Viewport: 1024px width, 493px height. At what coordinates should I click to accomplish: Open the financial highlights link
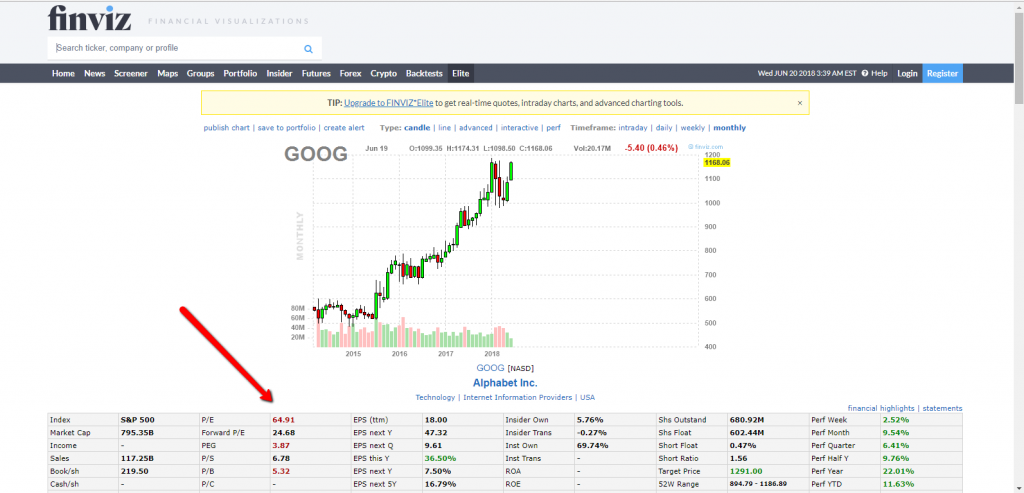click(881, 408)
